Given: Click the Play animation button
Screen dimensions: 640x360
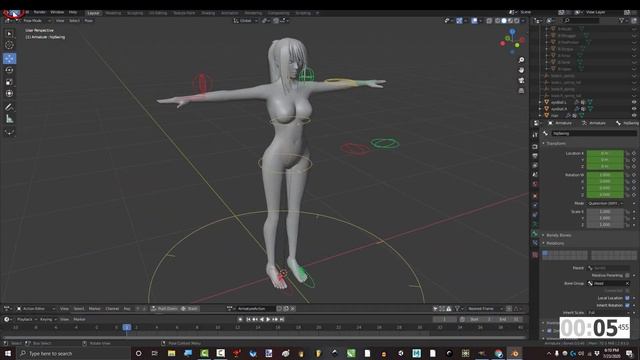Looking at the screenshot, I should (x=268, y=319).
